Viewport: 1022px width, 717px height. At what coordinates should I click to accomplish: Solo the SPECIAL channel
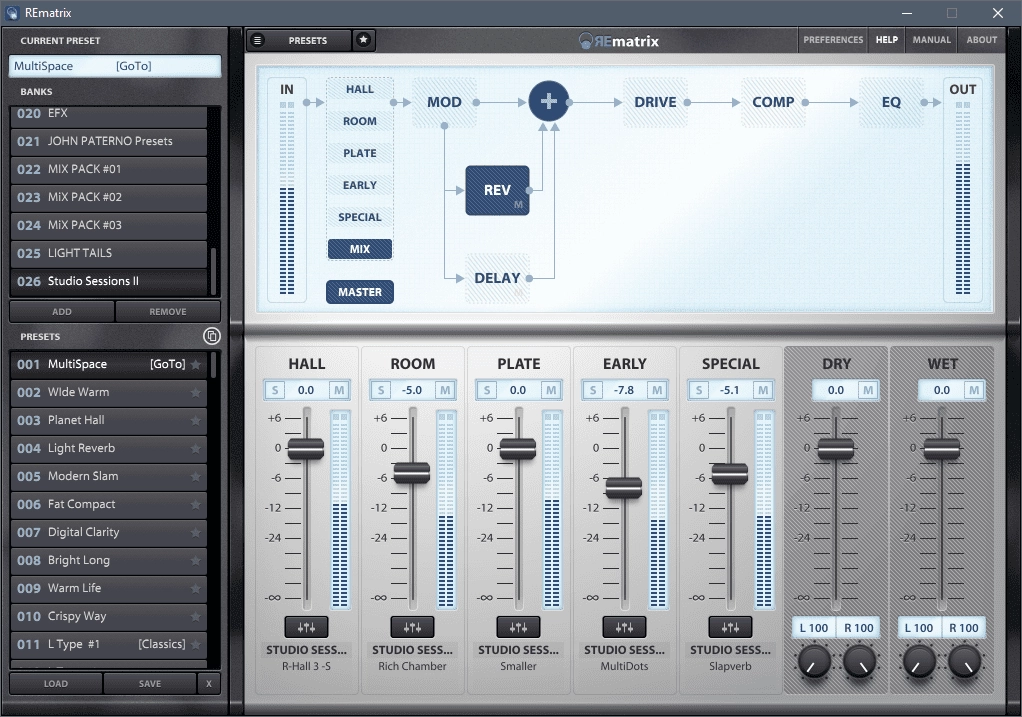[x=699, y=390]
